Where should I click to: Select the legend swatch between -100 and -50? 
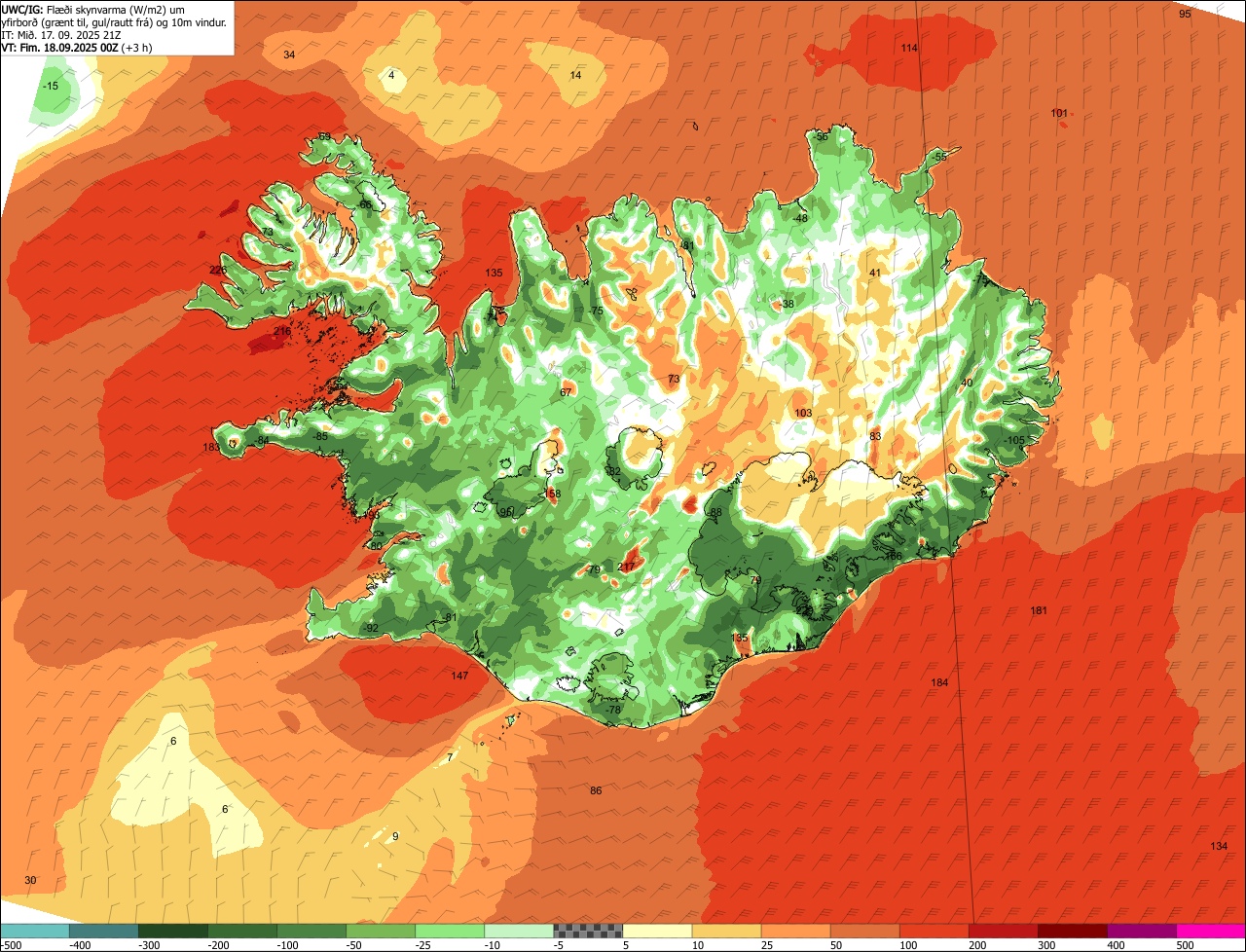(311, 931)
